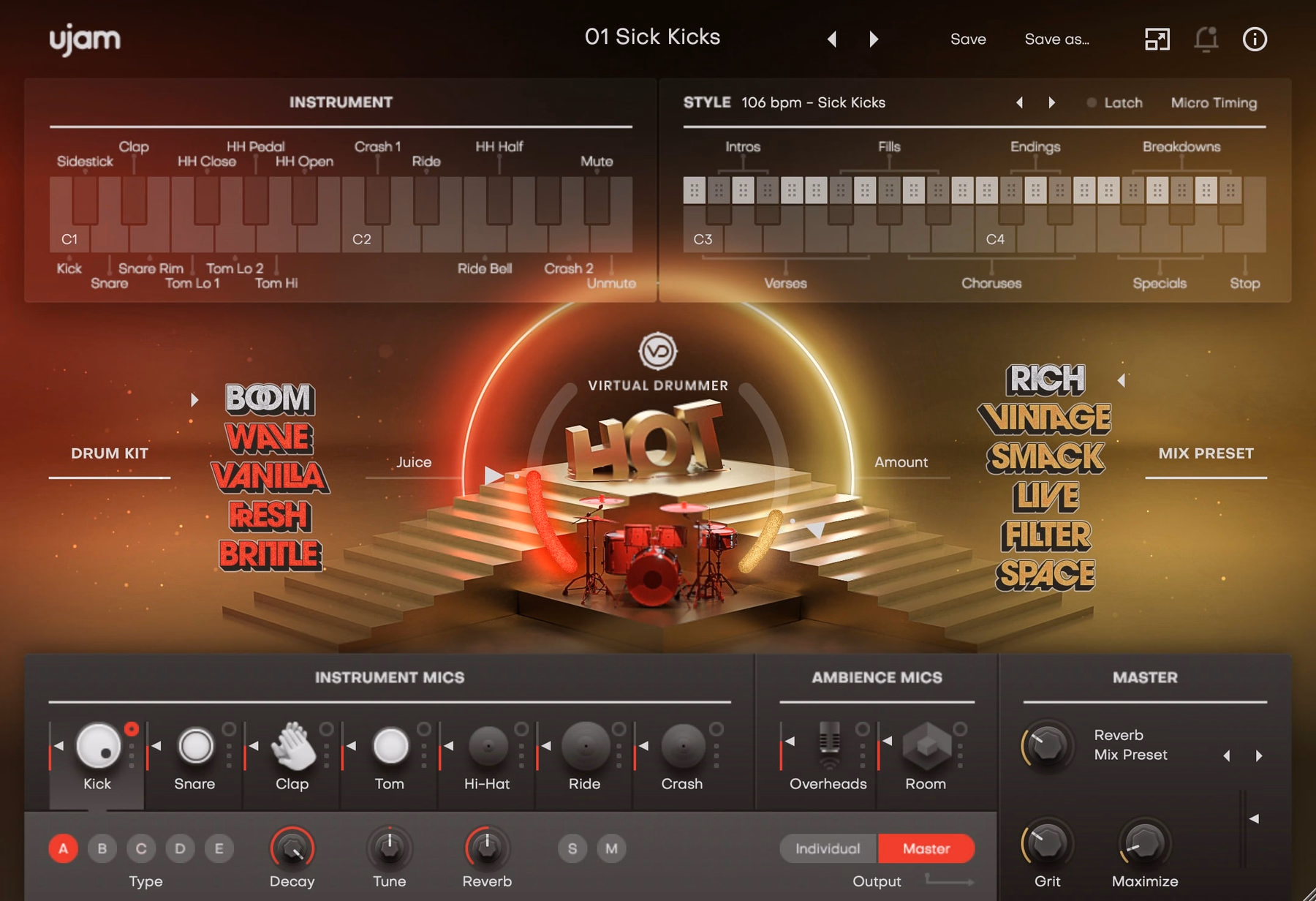Switch output to Master
This screenshot has height=901, width=1316.
pyautogui.click(x=926, y=848)
